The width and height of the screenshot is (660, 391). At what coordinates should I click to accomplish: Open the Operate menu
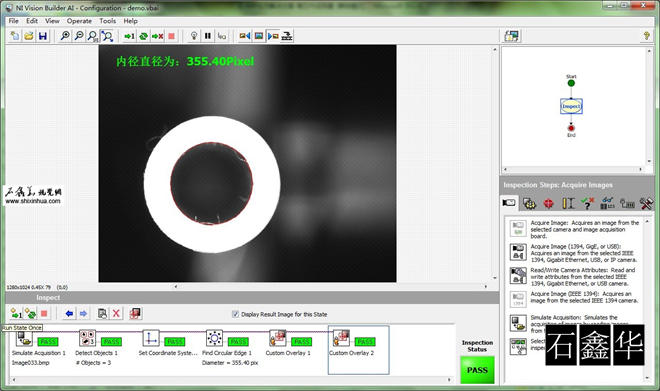79,21
